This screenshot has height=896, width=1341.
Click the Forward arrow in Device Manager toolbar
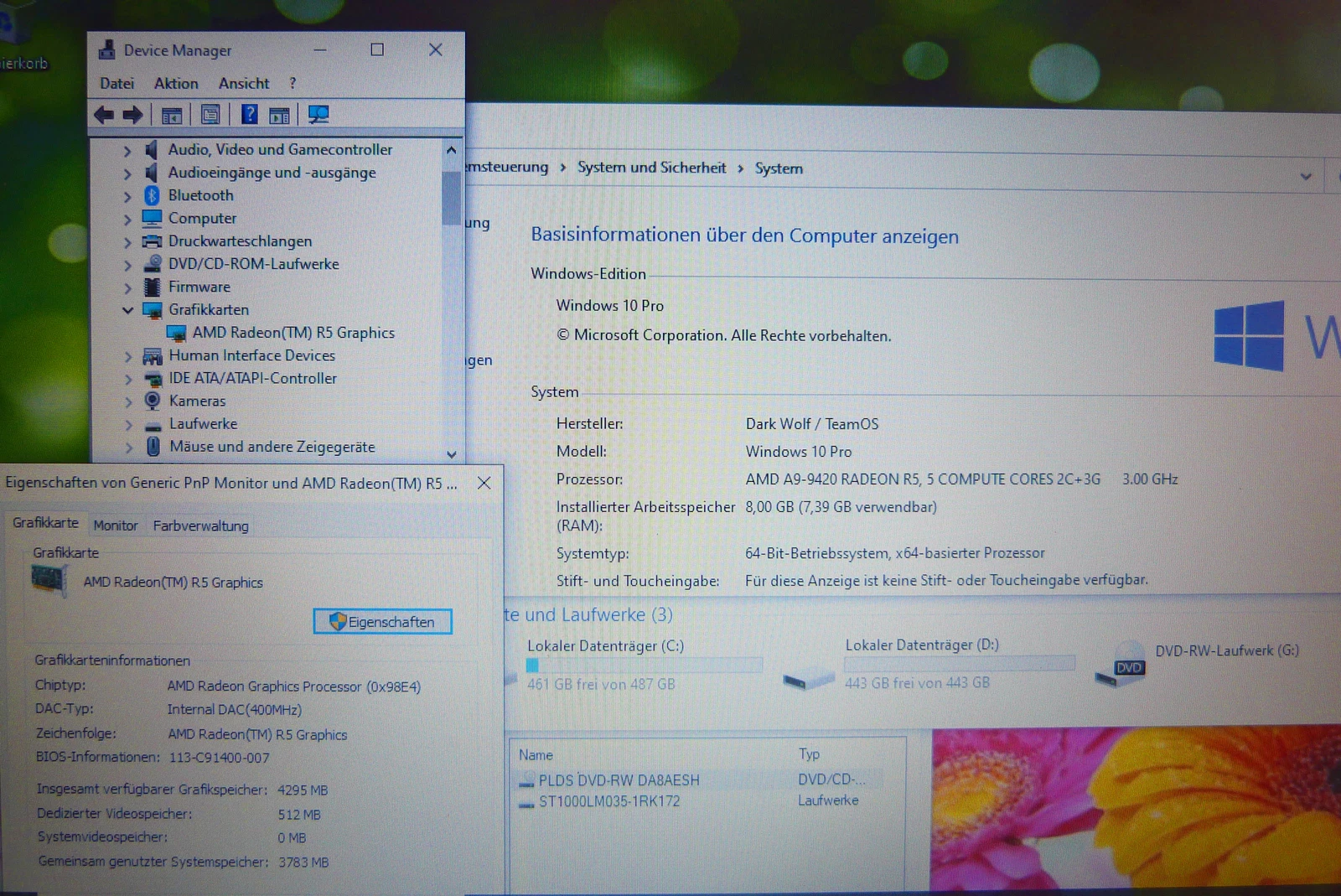click(132, 115)
